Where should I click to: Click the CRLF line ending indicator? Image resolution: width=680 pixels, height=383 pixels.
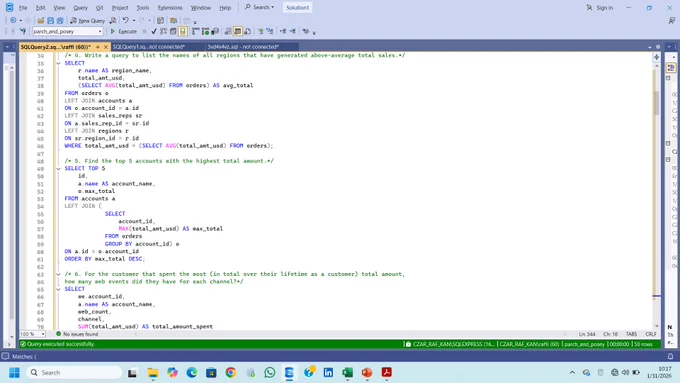pos(651,334)
